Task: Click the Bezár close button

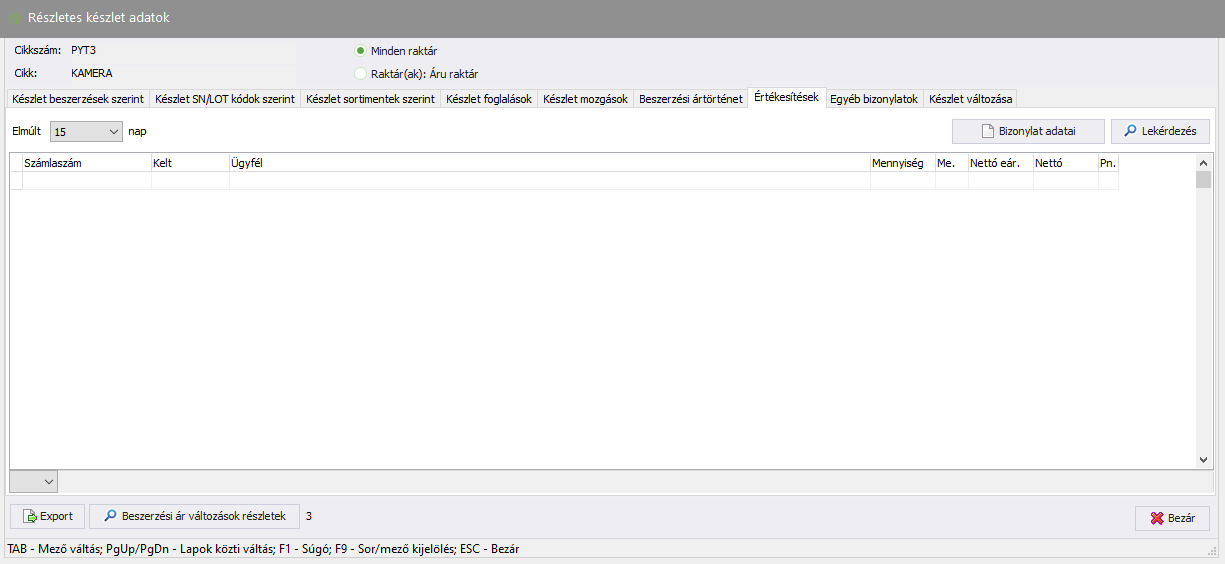Action: [1172, 519]
